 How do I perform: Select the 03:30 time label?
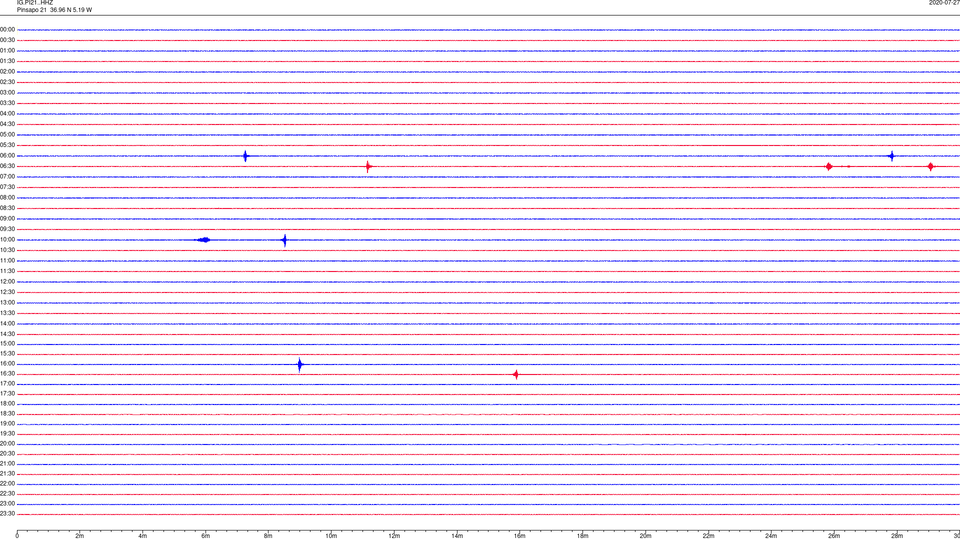7,103
